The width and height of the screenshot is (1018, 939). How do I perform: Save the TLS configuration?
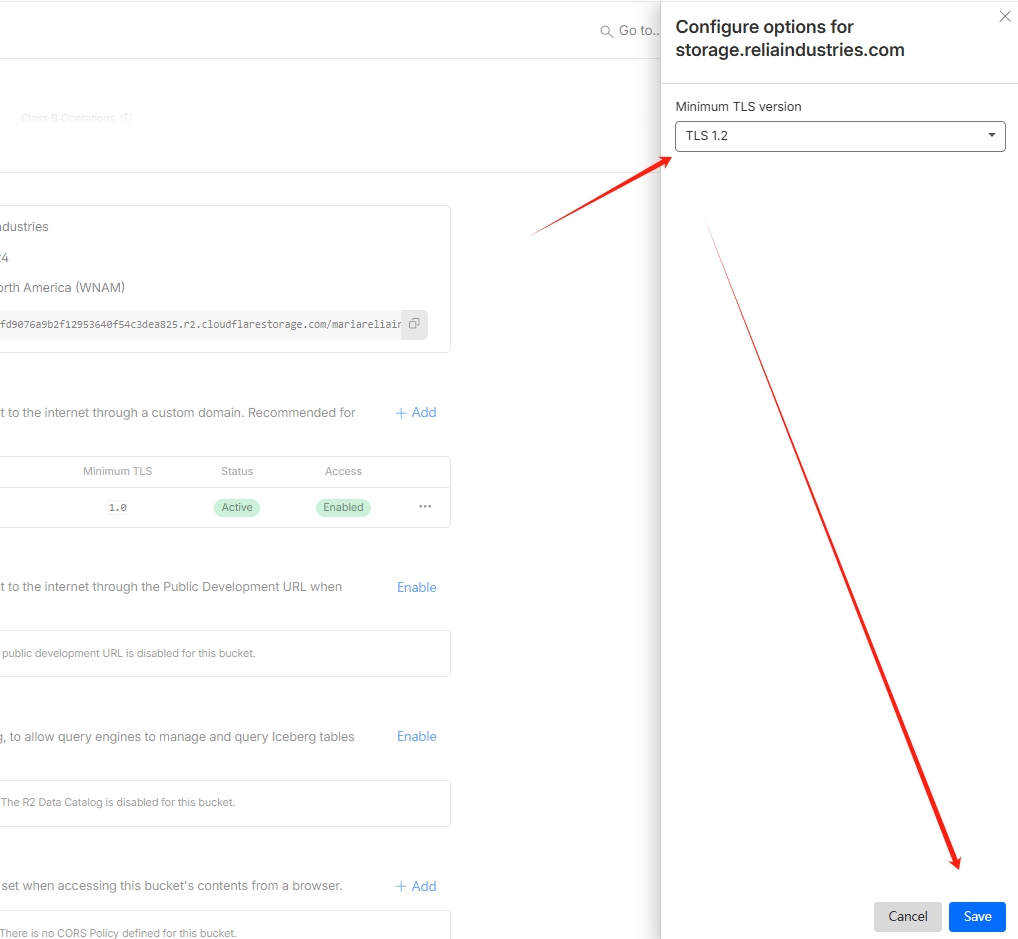click(x=977, y=917)
